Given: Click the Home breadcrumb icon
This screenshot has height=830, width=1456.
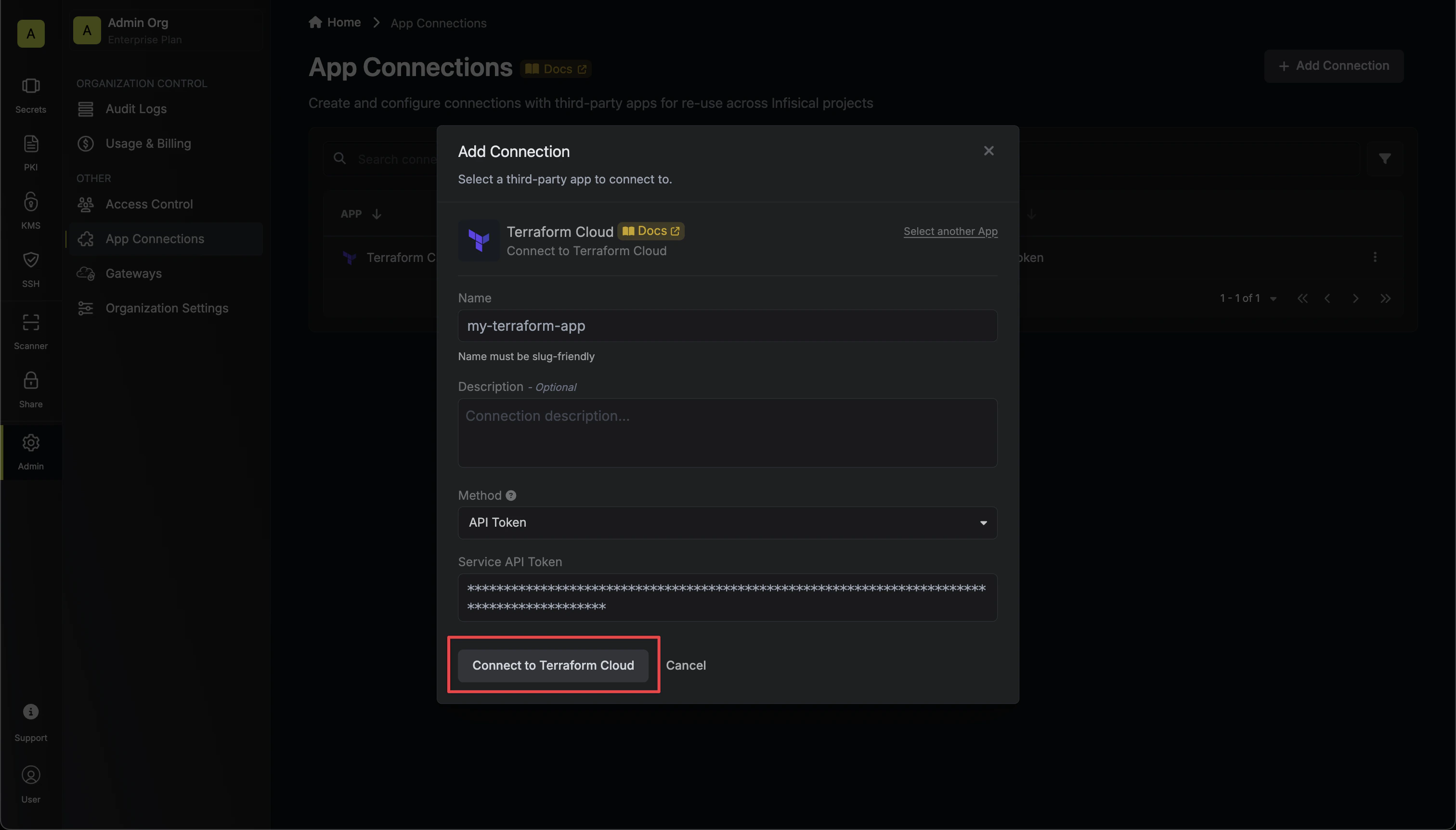Looking at the screenshot, I should pos(315,22).
